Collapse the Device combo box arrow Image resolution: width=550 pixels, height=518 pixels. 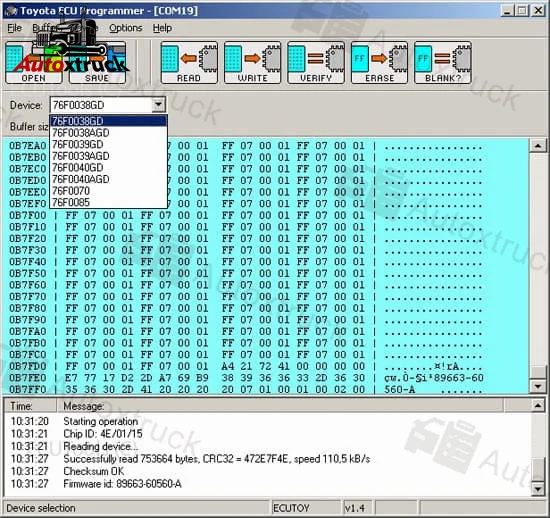(x=159, y=105)
